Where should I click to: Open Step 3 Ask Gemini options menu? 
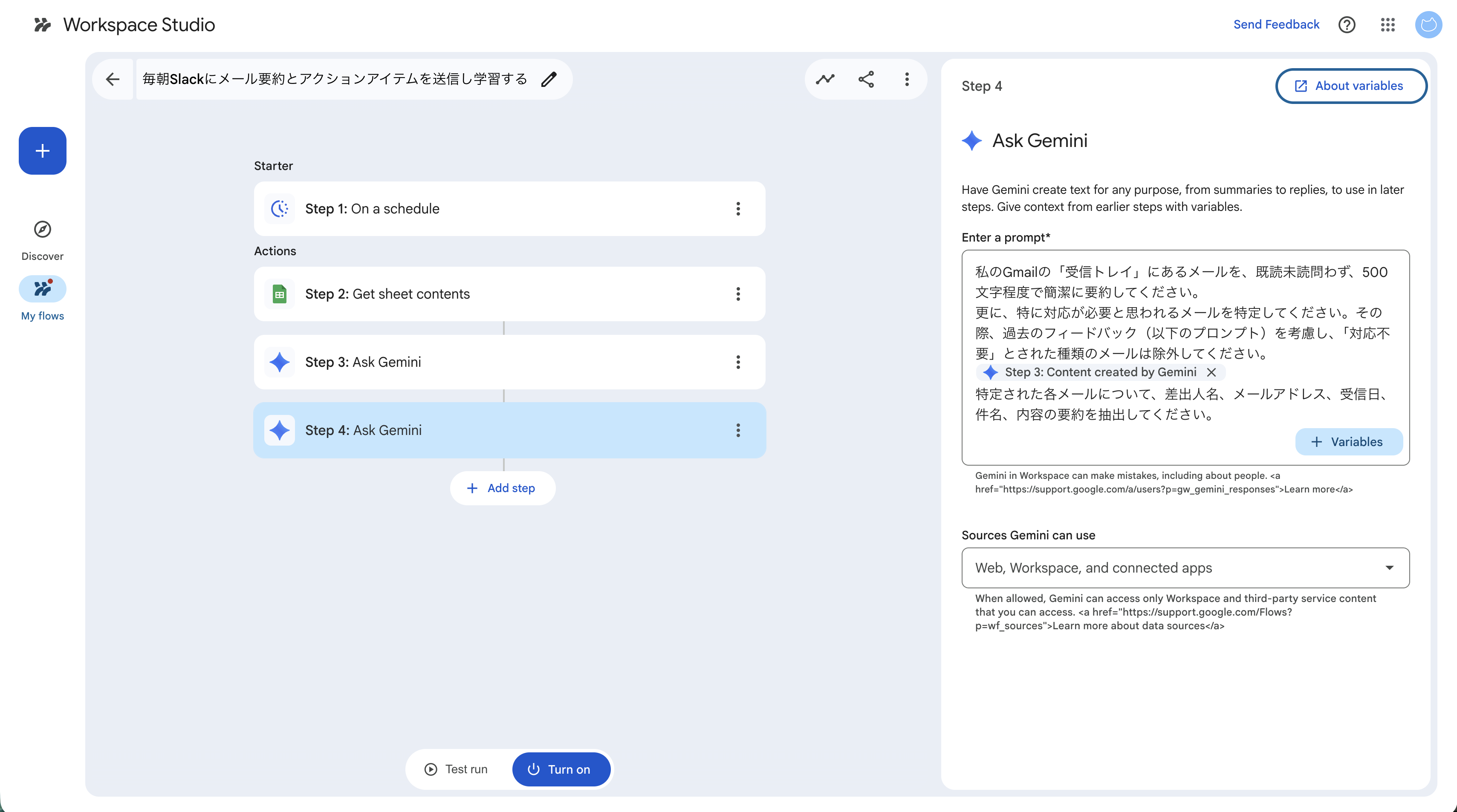pos(737,362)
